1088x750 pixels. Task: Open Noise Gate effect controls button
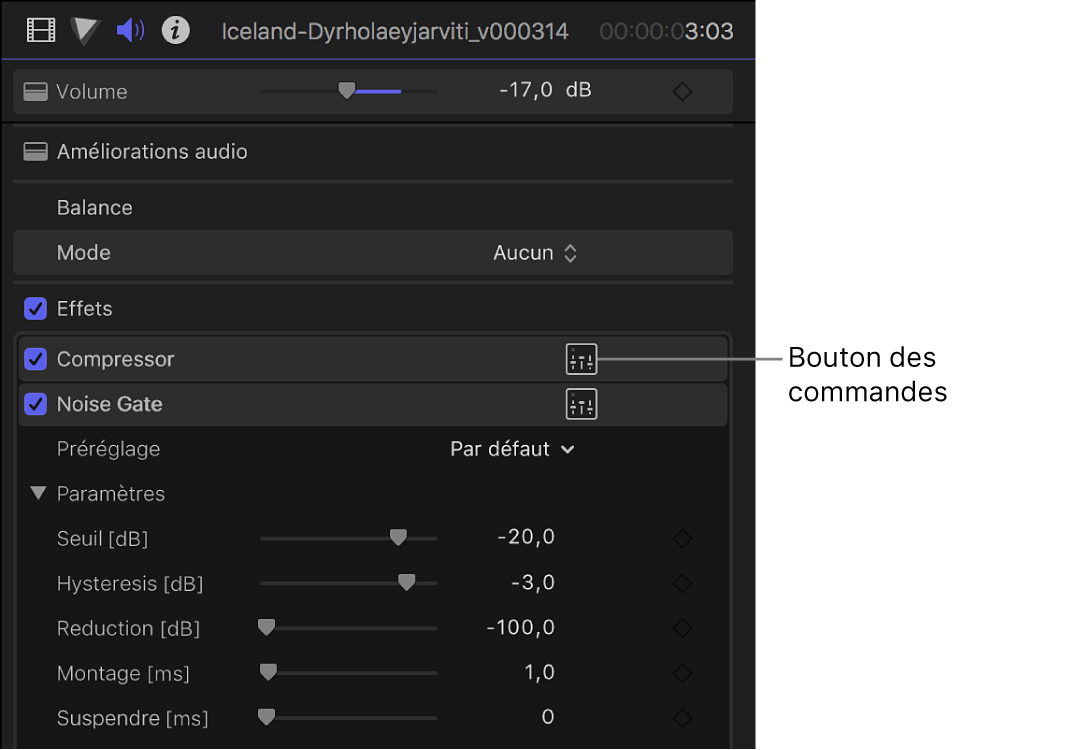coord(581,404)
